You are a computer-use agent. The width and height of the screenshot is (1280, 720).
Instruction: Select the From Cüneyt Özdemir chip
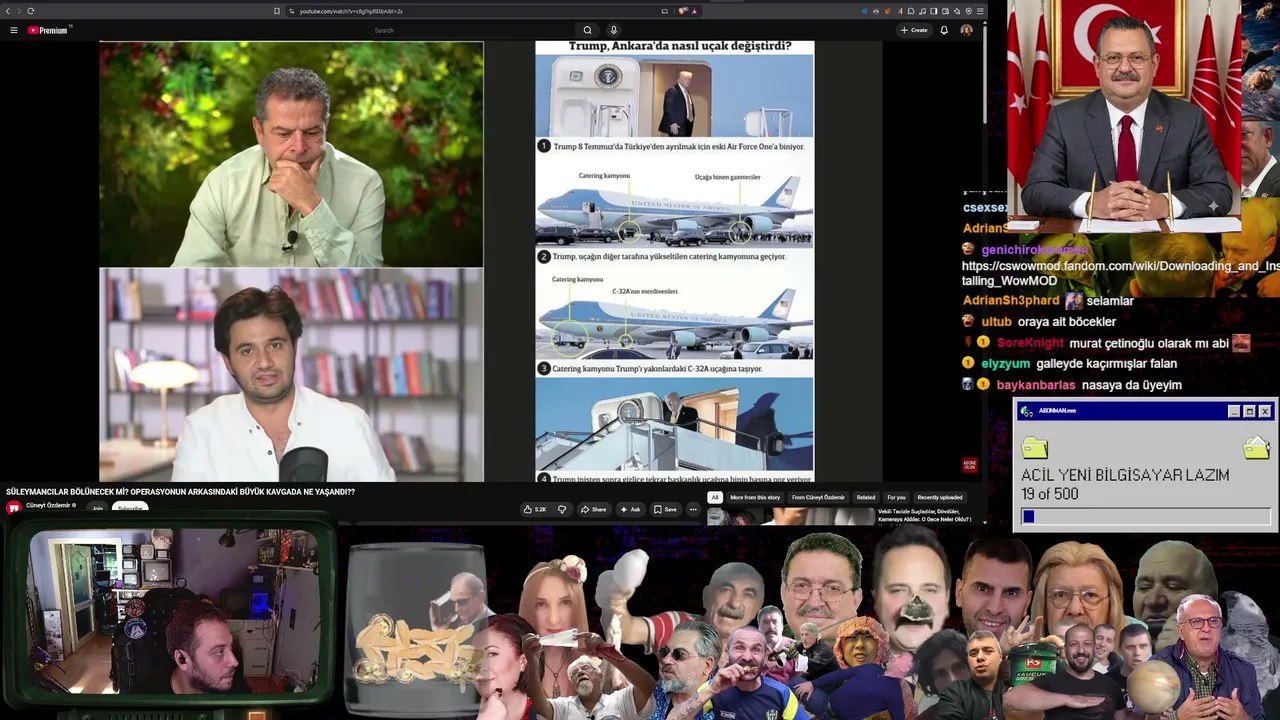tap(818, 497)
